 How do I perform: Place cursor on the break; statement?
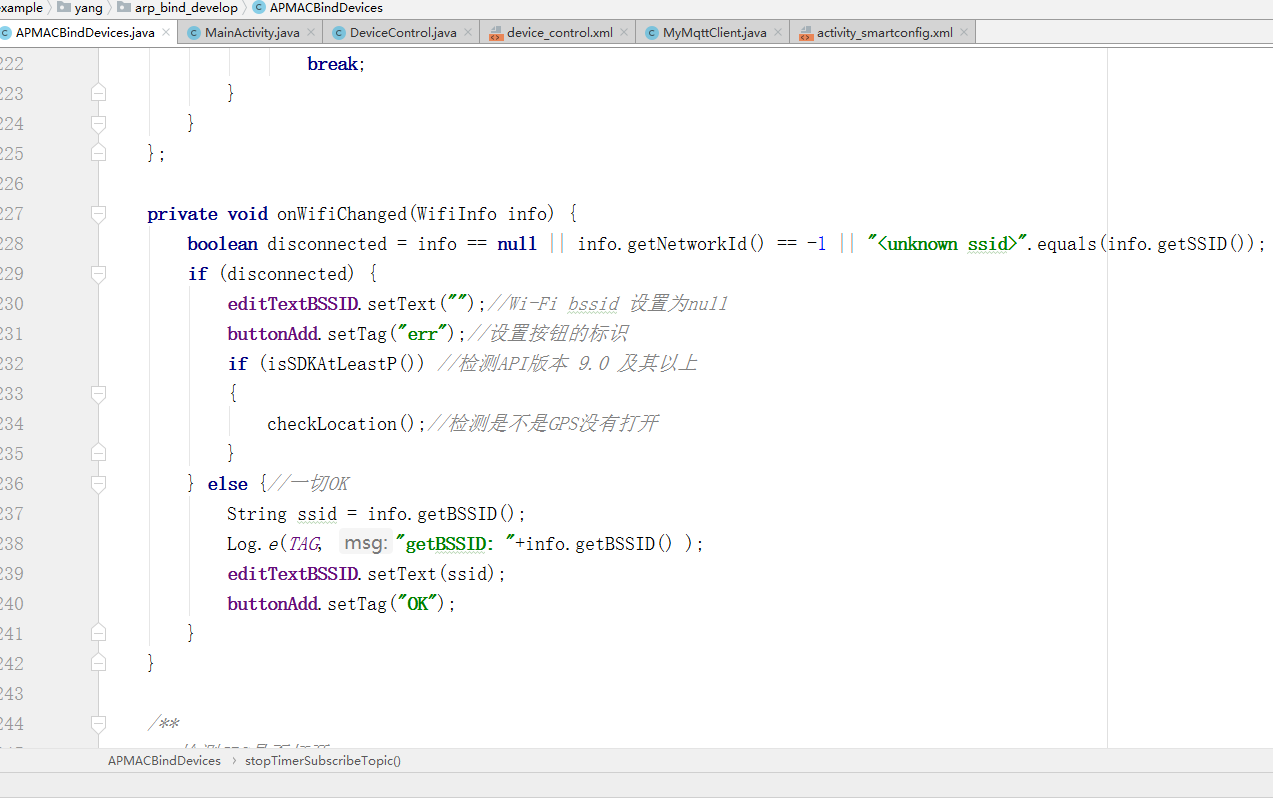[x=337, y=63]
